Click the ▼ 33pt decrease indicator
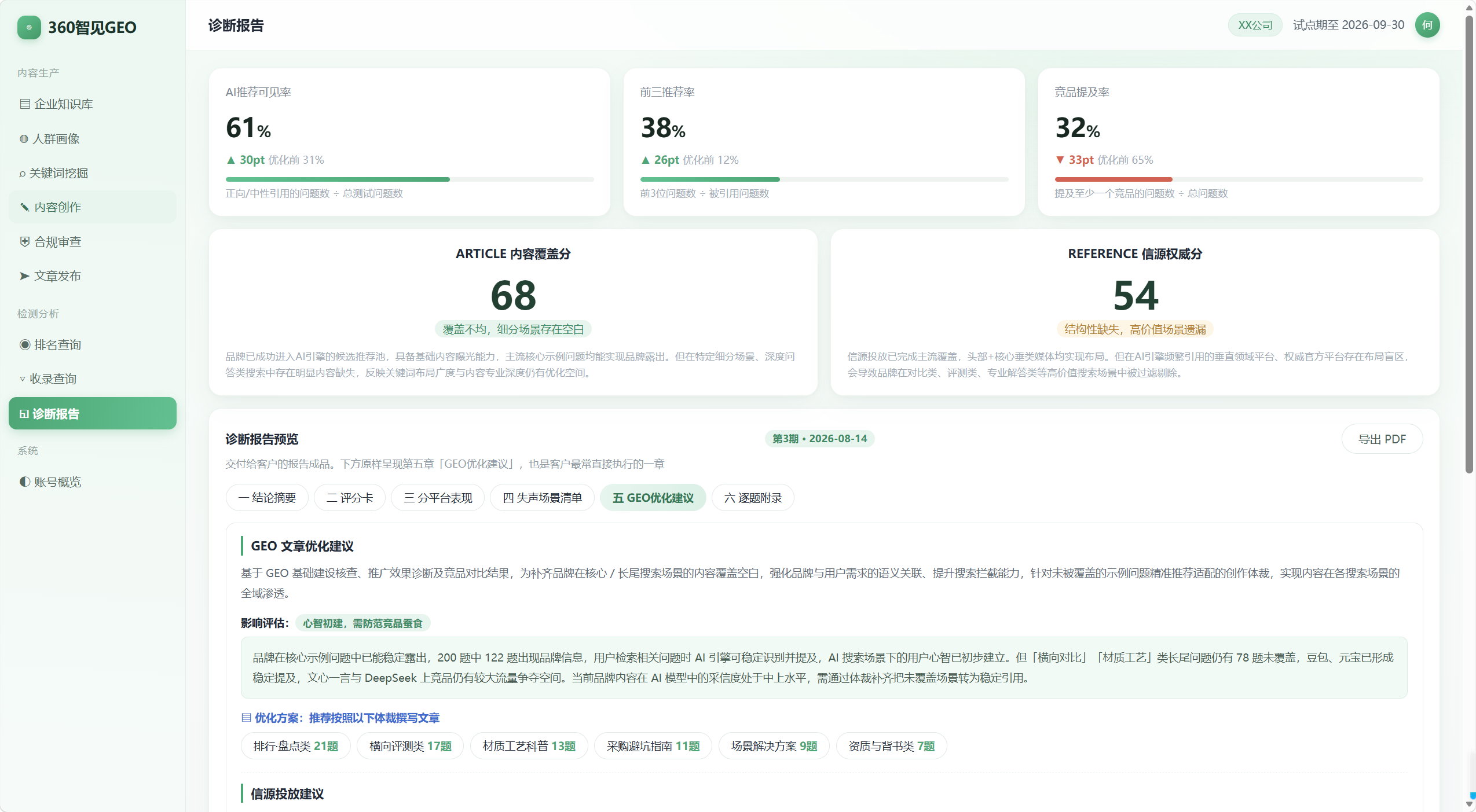1476x812 pixels. tap(1075, 160)
